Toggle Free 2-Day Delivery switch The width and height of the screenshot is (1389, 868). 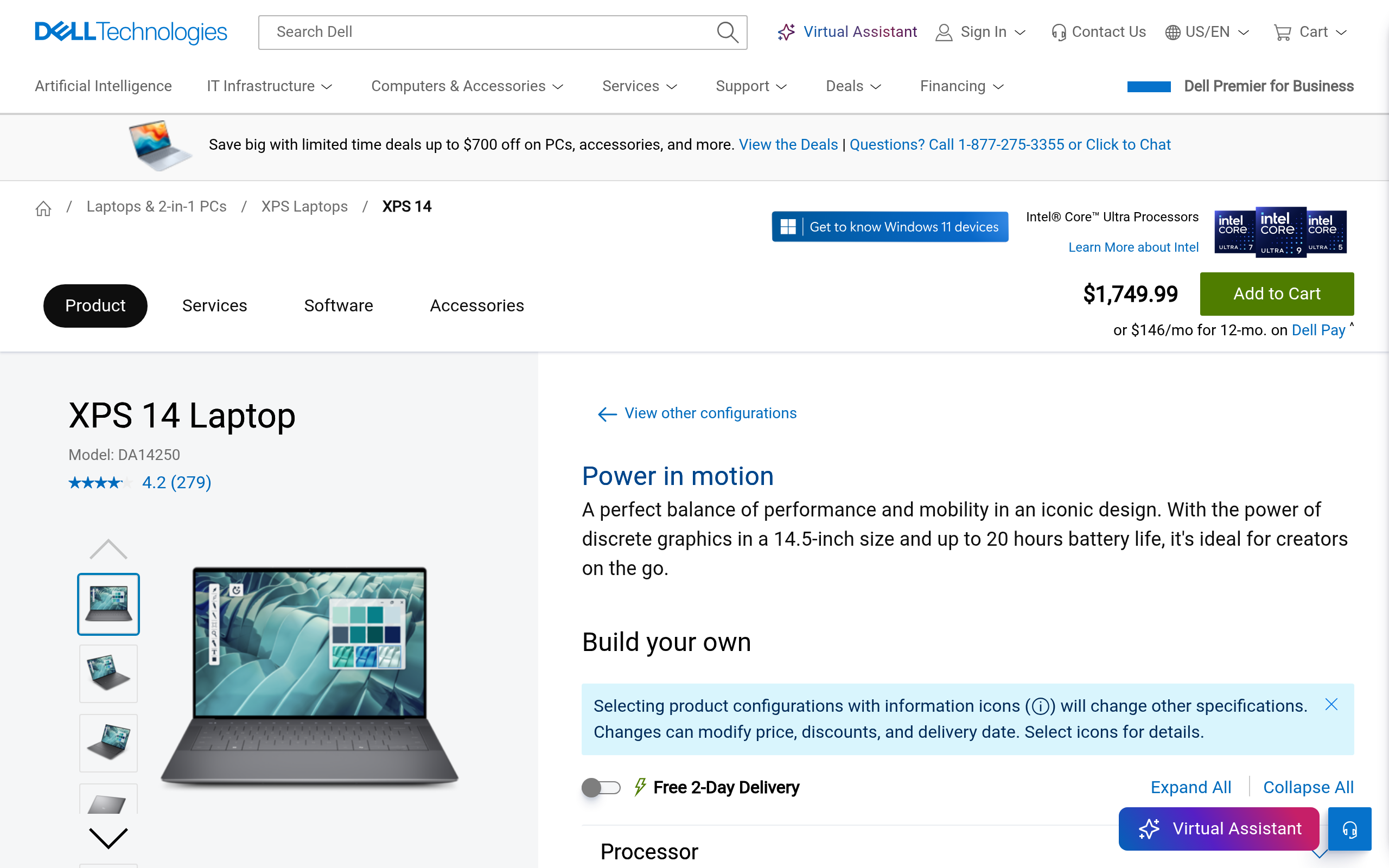point(601,787)
